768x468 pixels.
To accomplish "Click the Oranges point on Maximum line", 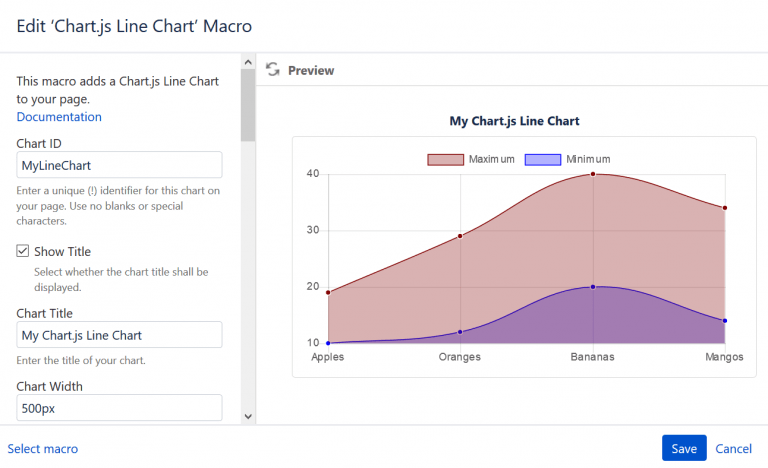I will (x=460, y=236).
